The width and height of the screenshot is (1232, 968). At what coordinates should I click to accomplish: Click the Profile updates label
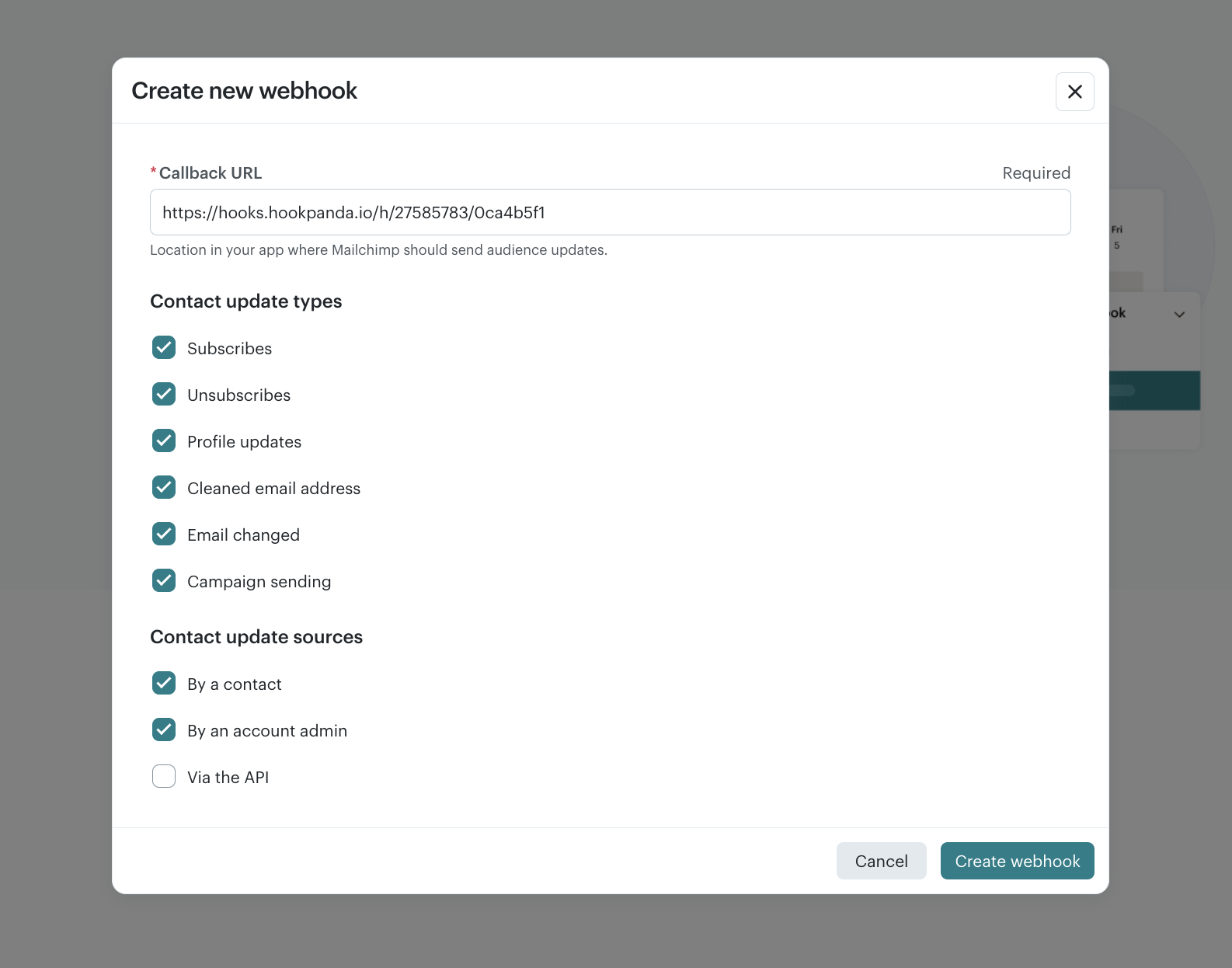tap(244, 441)
